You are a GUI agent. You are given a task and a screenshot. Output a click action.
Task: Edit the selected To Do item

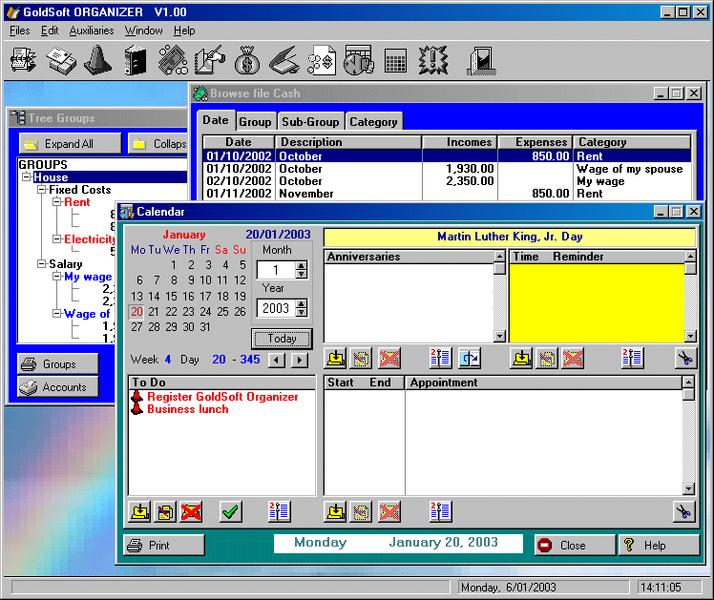pyautogui.click(x=166, y=512)
